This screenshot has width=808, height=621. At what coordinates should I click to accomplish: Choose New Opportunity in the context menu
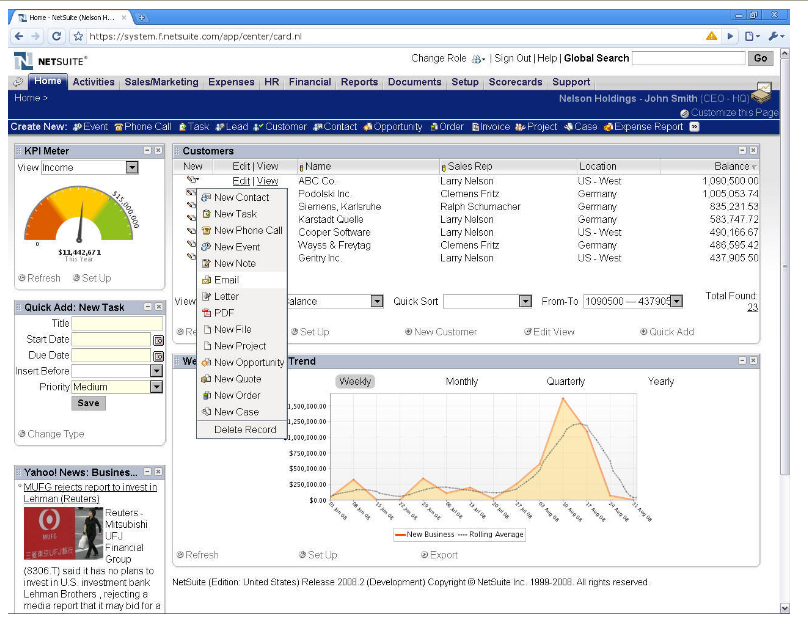tap(242, 362)
